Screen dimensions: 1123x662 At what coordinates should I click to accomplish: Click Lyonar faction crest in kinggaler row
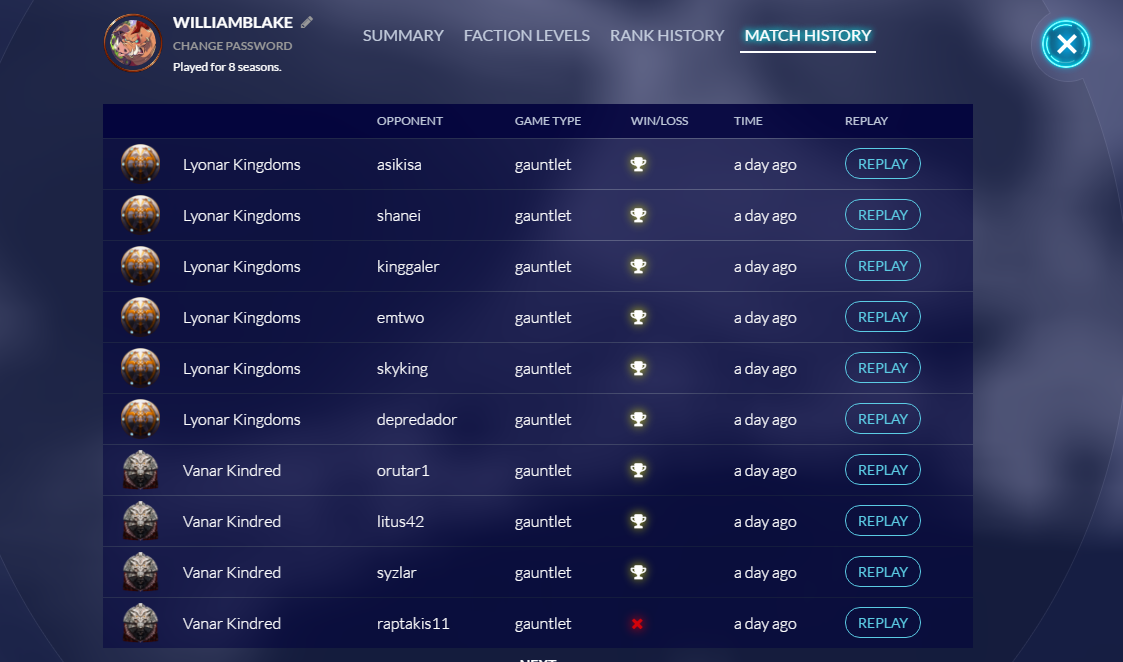click(x=140, y=266)
